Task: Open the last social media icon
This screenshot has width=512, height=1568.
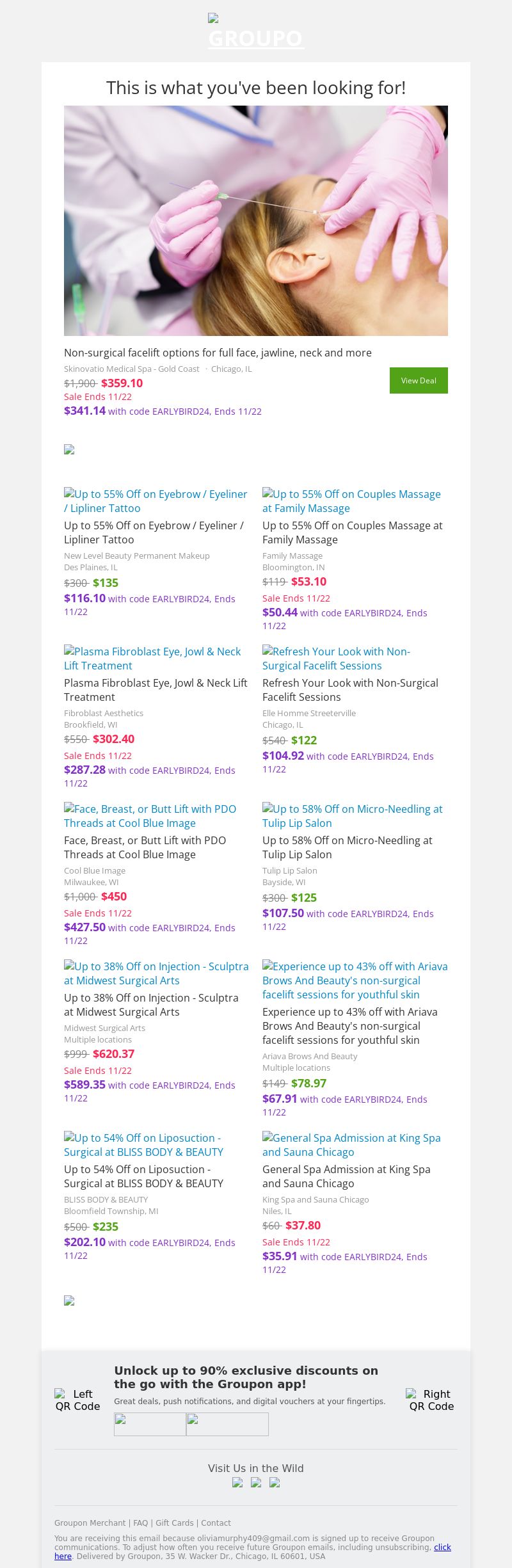Action: (275, 1483)
